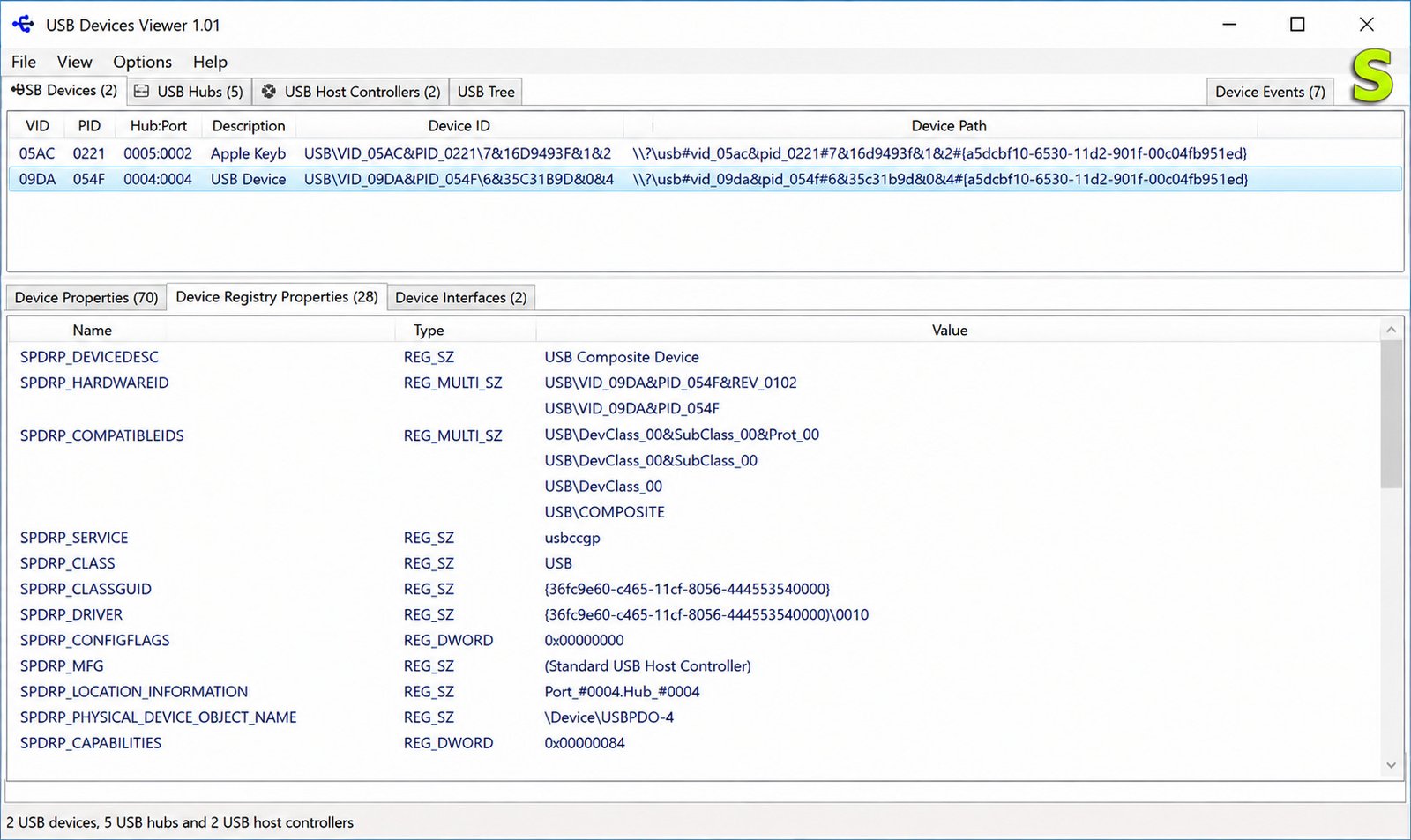Click PID cell 054F
Image resolution: width=1411 pixels, height=840 pixels.
(x=89, y=179)
